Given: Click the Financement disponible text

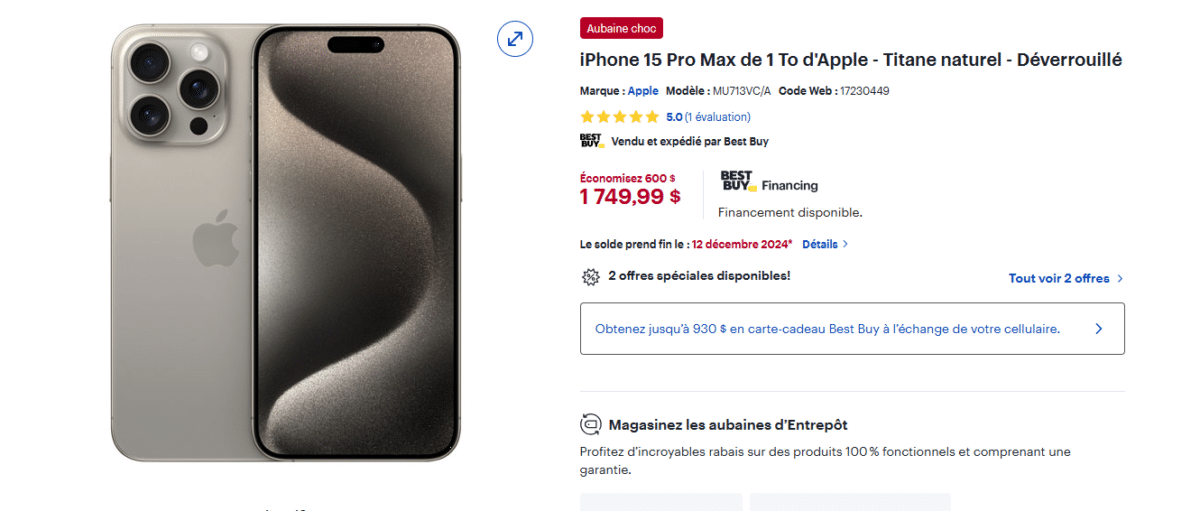Looking at the screenshot, I should (x=790, y=212).
